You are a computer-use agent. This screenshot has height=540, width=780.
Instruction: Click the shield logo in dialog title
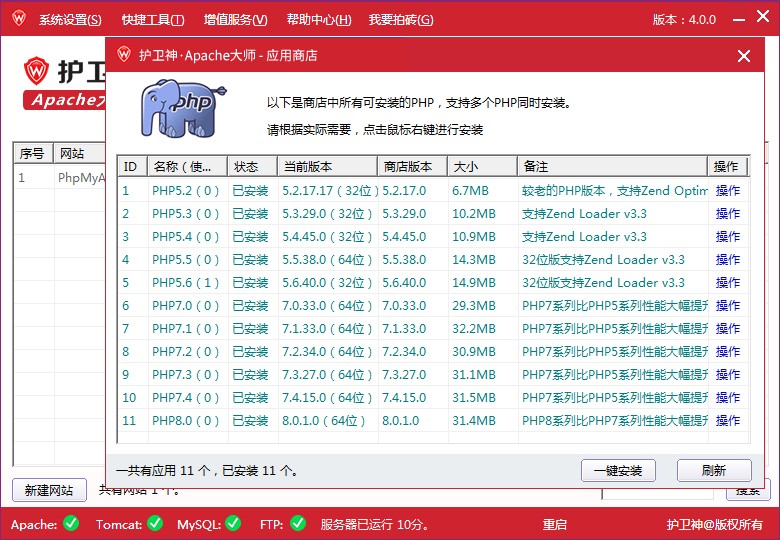124,55
